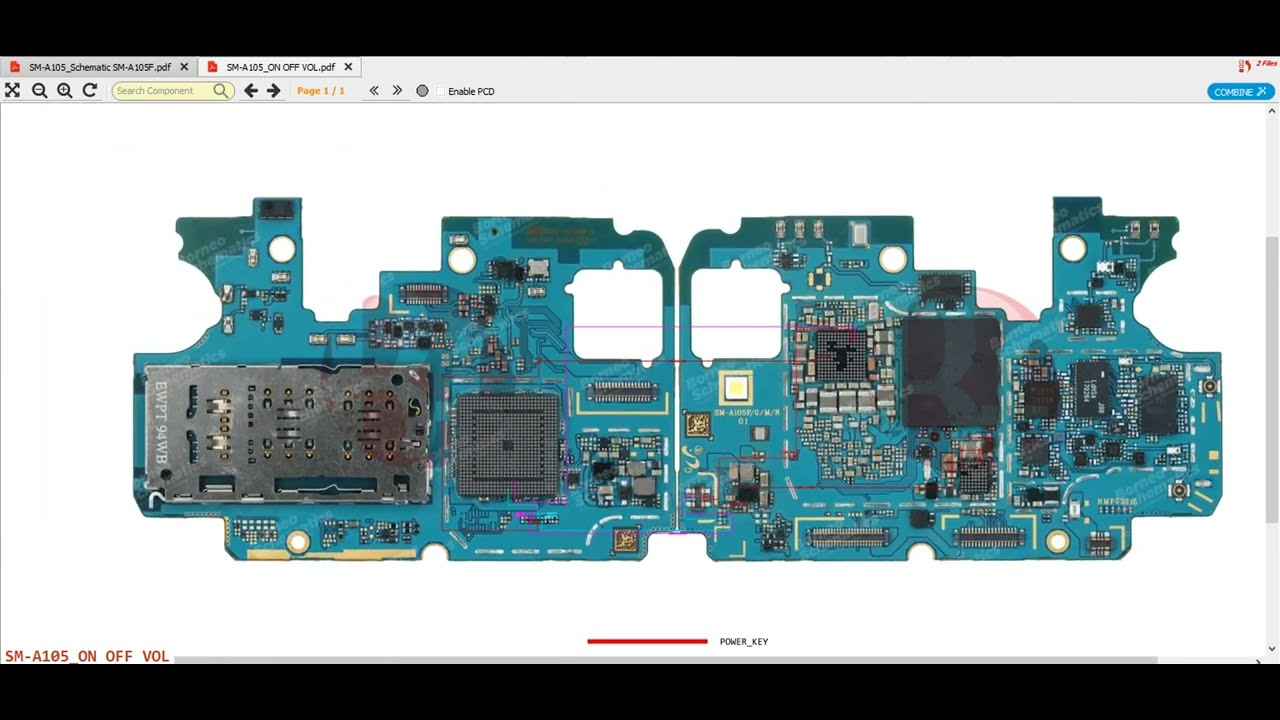Screen dimensions: 1280x720
Task: Click the search magnifier in Search Component
Action: 220,91
